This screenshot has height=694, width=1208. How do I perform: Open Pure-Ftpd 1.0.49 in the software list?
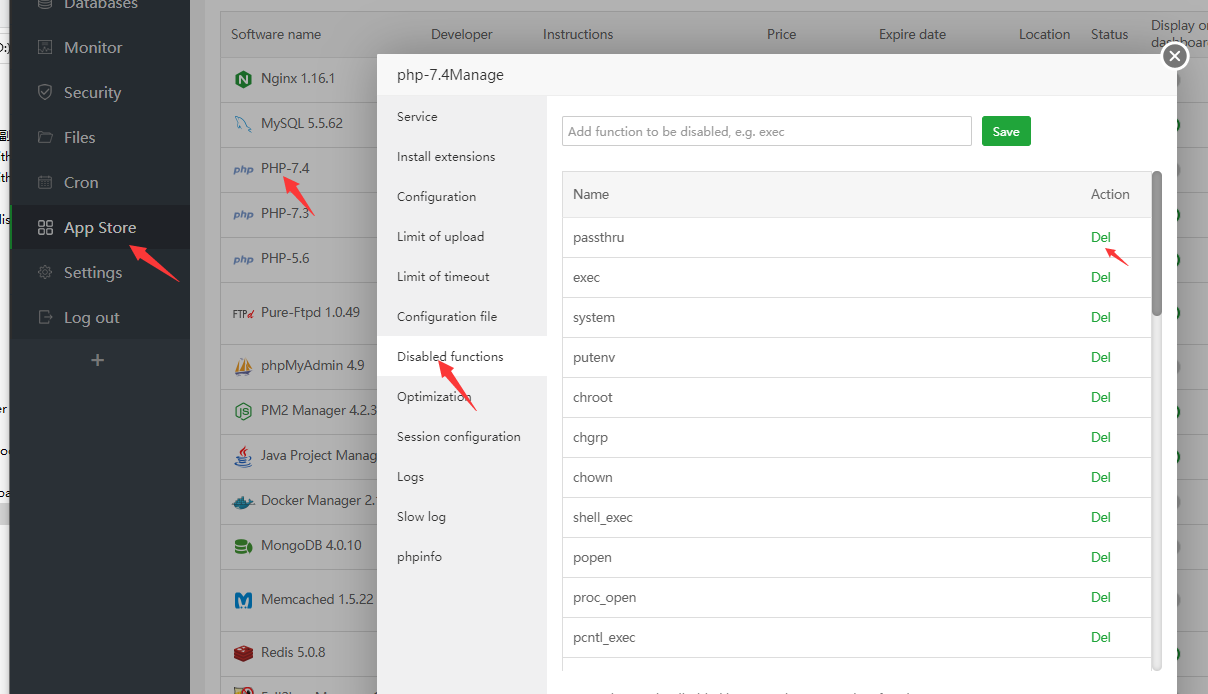click(x=310, y=312)
